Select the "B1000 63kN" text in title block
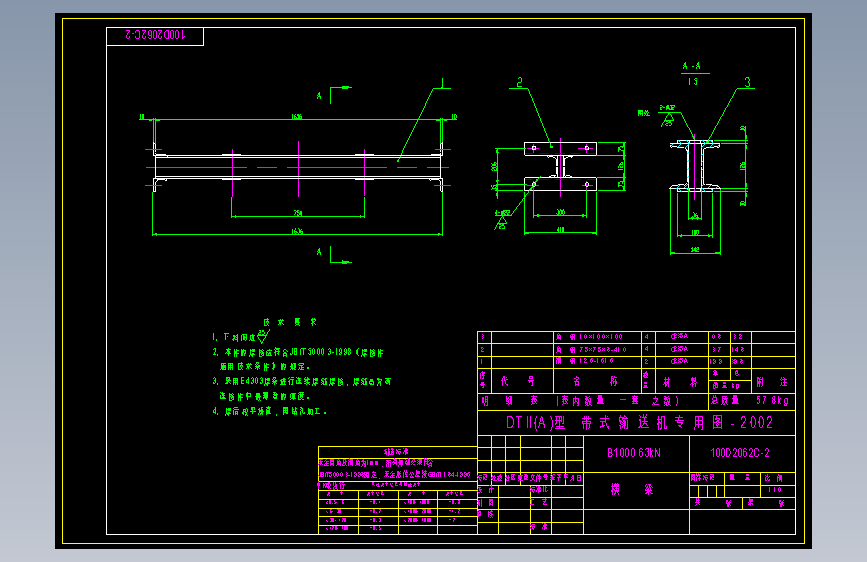The image size is (867, 562). coord(634,453)
